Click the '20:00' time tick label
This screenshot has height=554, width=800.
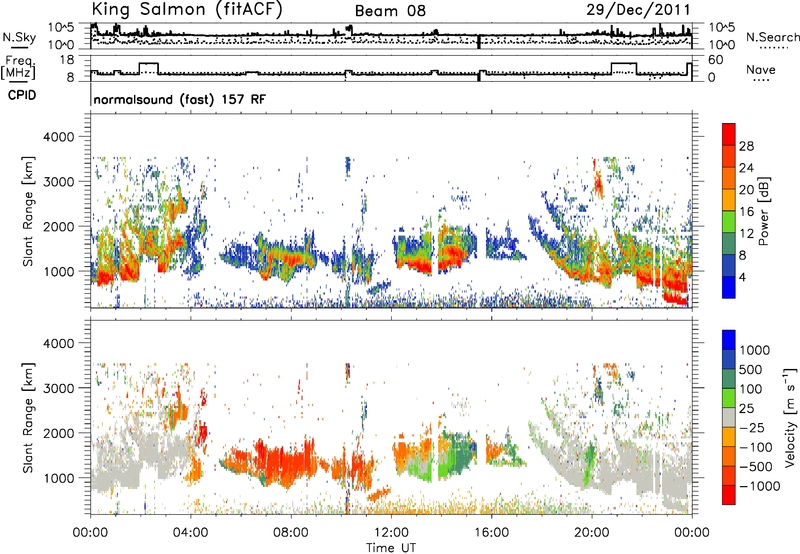pyautogui.click(x=591, y=533)
